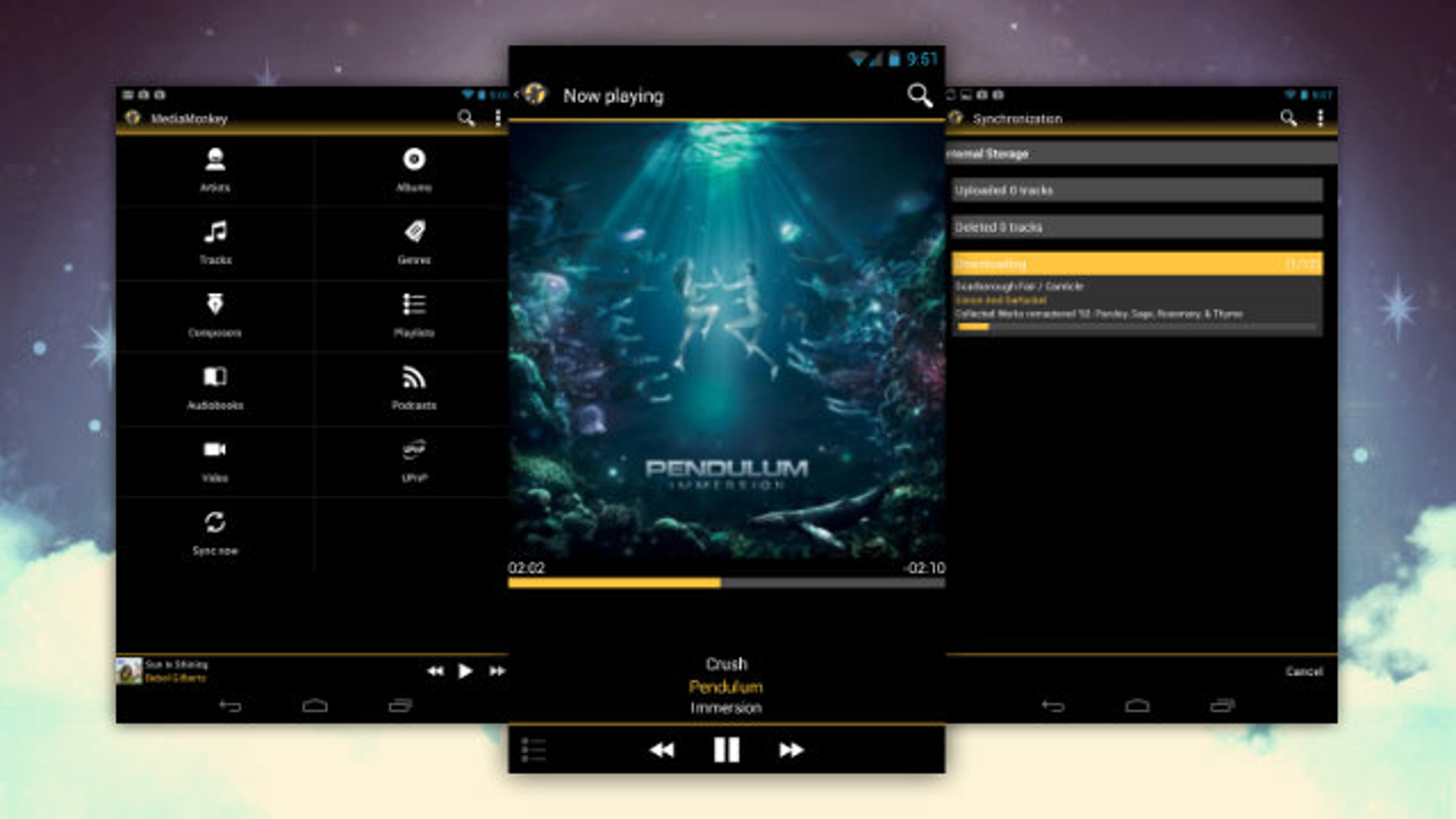Open play queue list icon in Now playing
The height and width of the screenshot is (819, 1456).
tap(533, 750)
